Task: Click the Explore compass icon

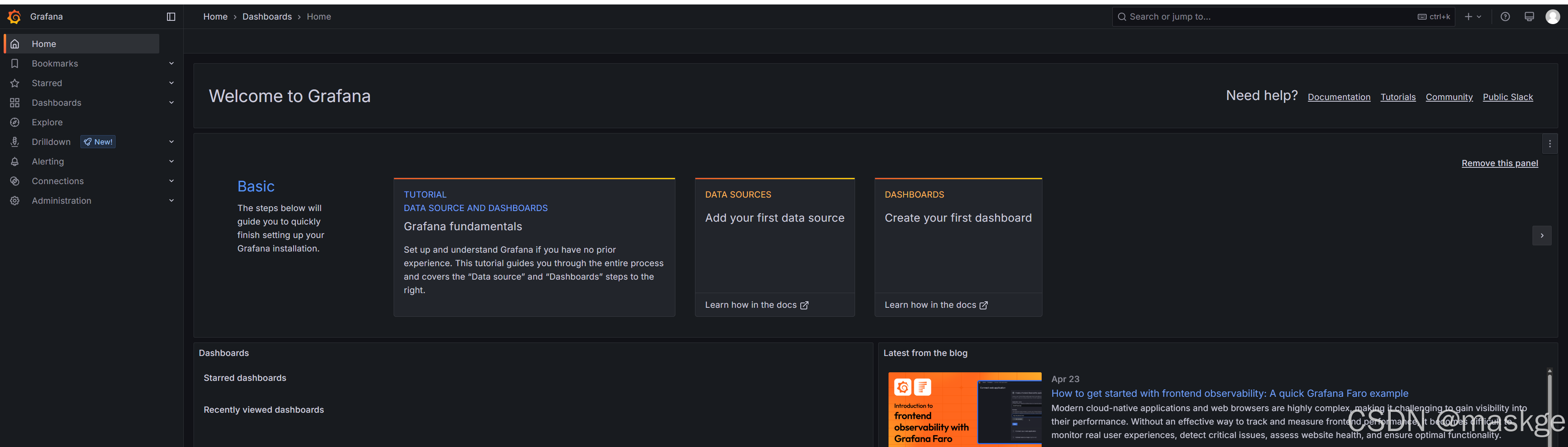Action: pyautogui.click(x=15, y=122)
